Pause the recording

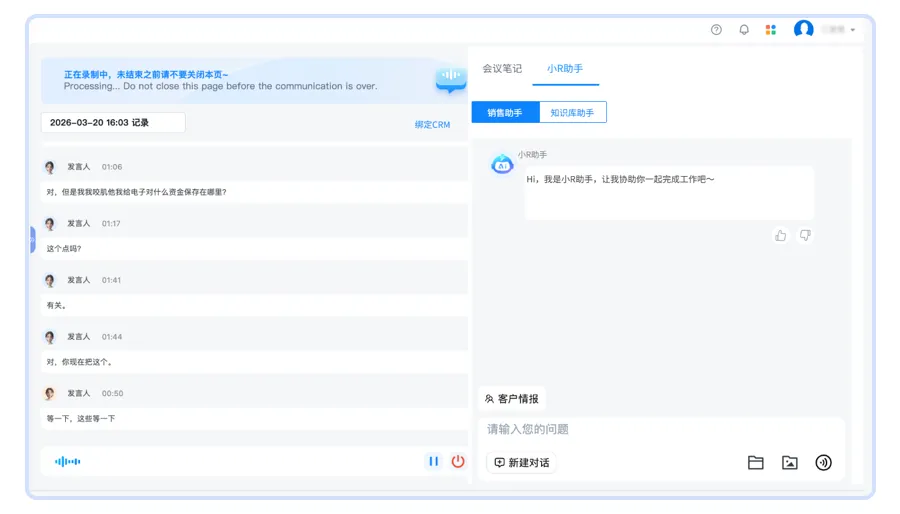tap(433, 461)
